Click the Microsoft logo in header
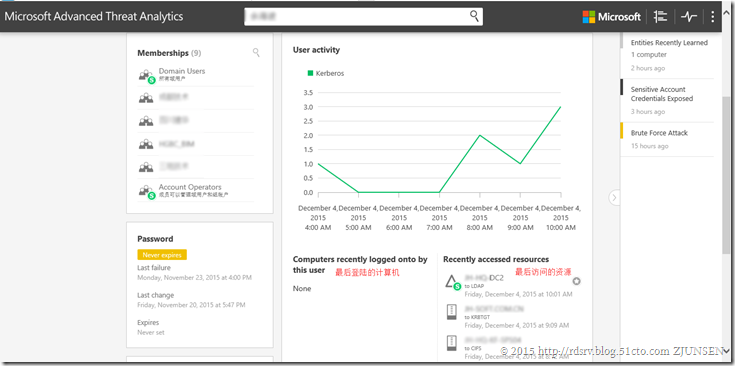Screen dimensions: 735x366 pyautogui.click(x=611, y=17)
